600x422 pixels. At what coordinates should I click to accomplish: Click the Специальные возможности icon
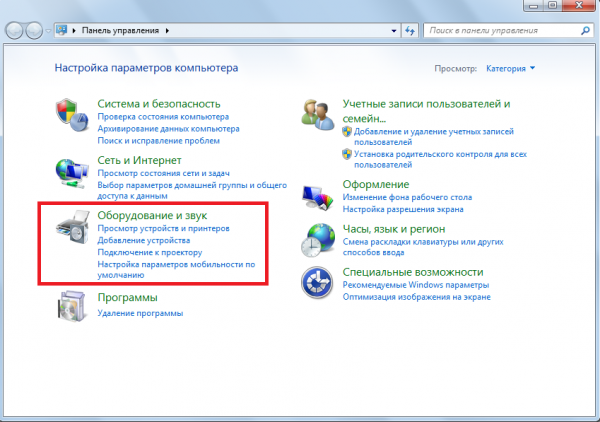pos(317,283)
